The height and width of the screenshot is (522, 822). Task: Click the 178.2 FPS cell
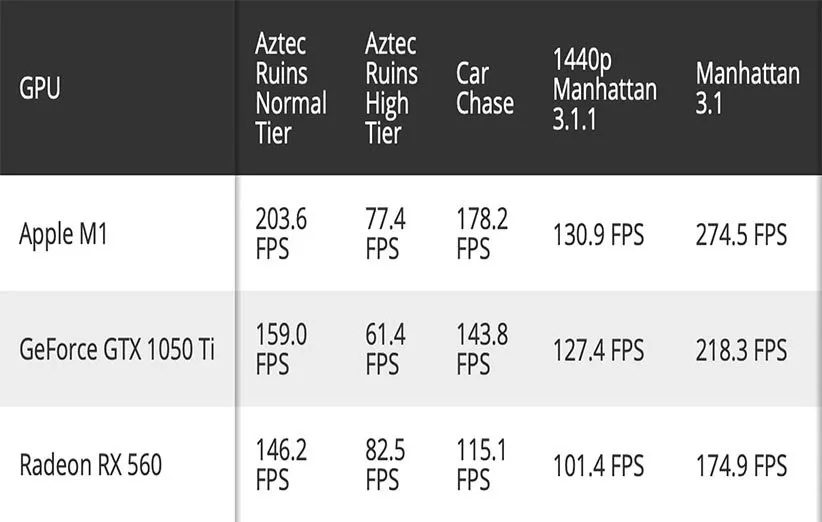[482, 234]
